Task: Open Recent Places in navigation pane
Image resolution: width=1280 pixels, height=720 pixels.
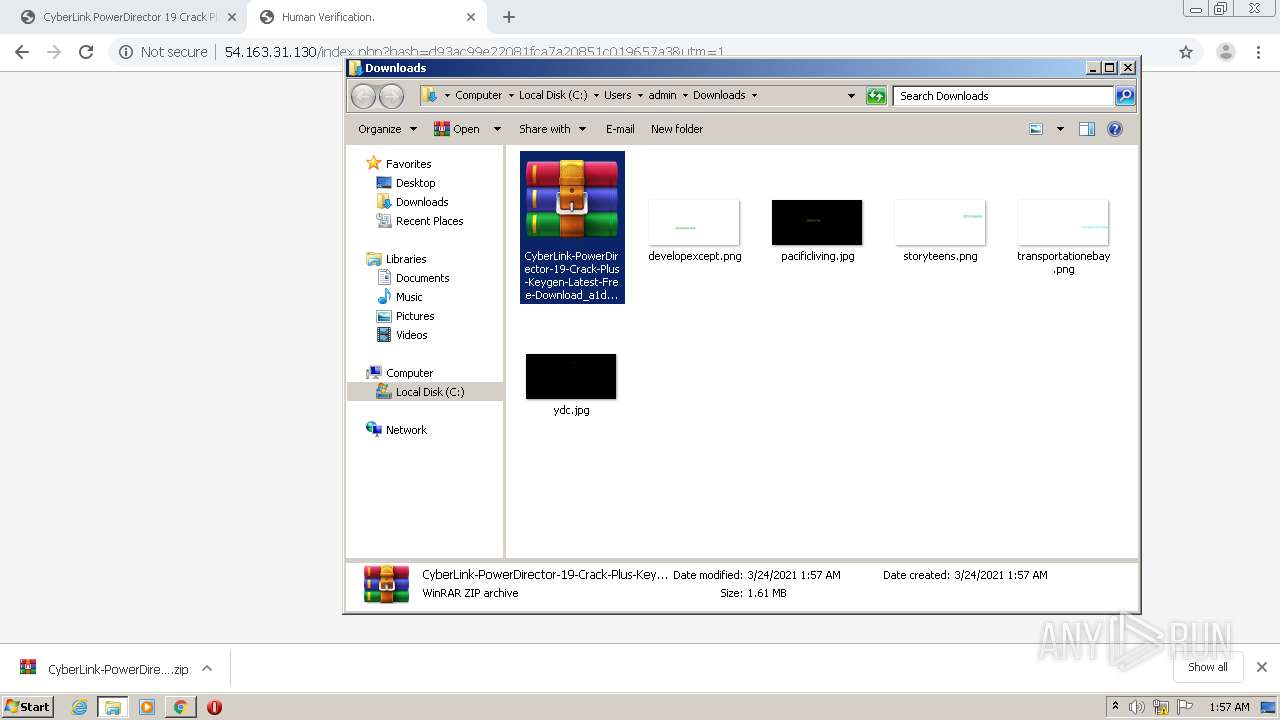Action: click(x=429, y=221)
